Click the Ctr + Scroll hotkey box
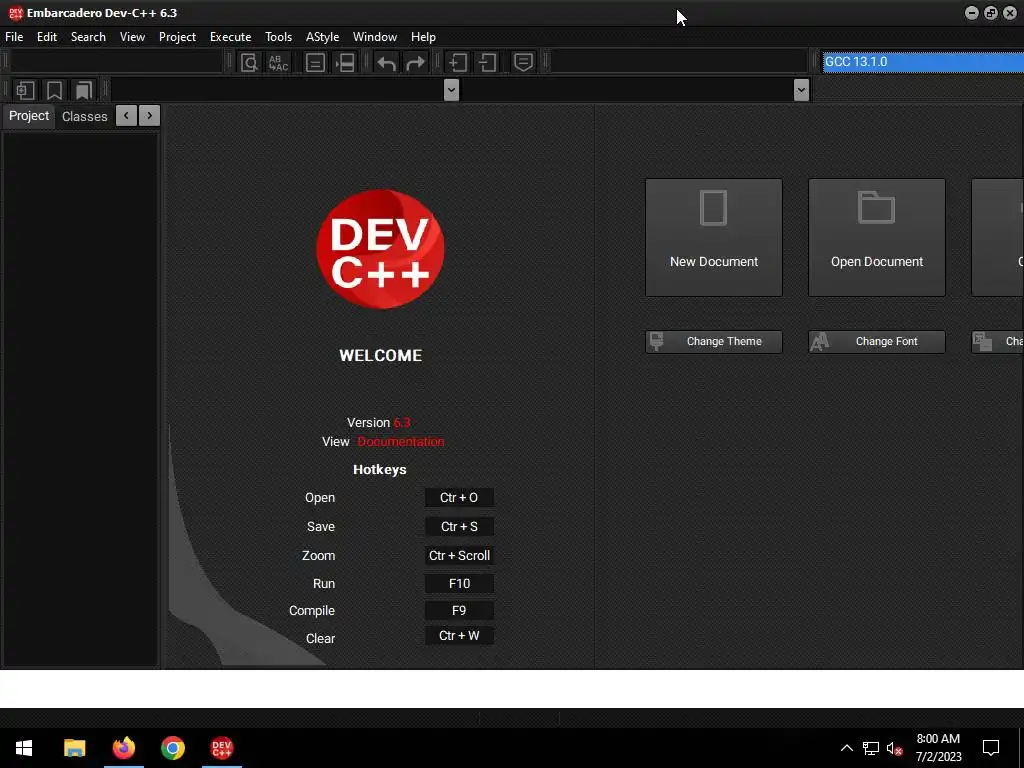The width and height of the screenshot is (1024, 768). (x=459, y=556)
